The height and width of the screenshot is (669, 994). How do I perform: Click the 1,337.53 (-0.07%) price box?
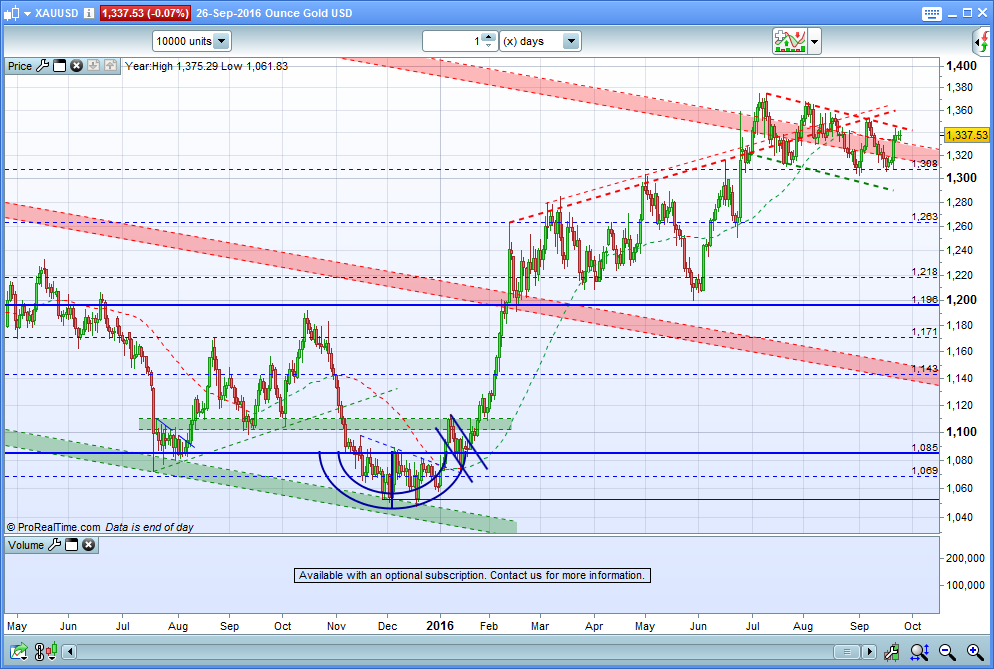pos(145,13)
